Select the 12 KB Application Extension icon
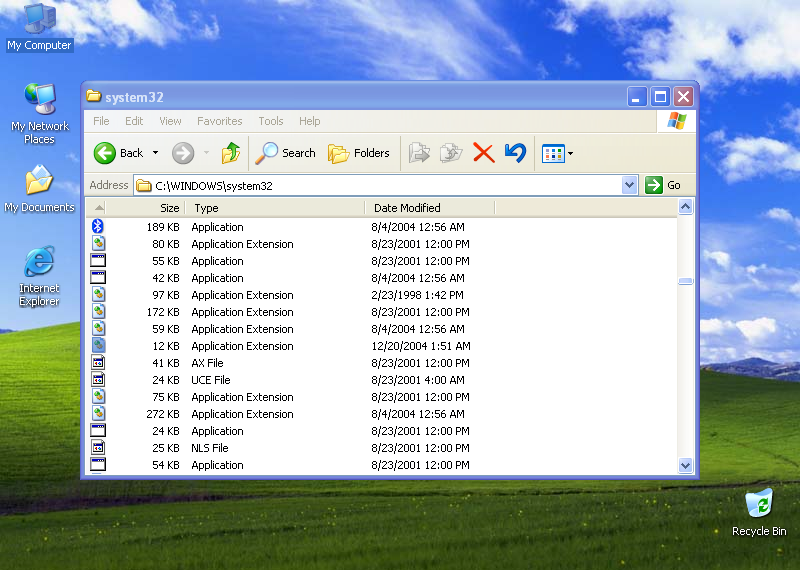 (x=98, y=345)
